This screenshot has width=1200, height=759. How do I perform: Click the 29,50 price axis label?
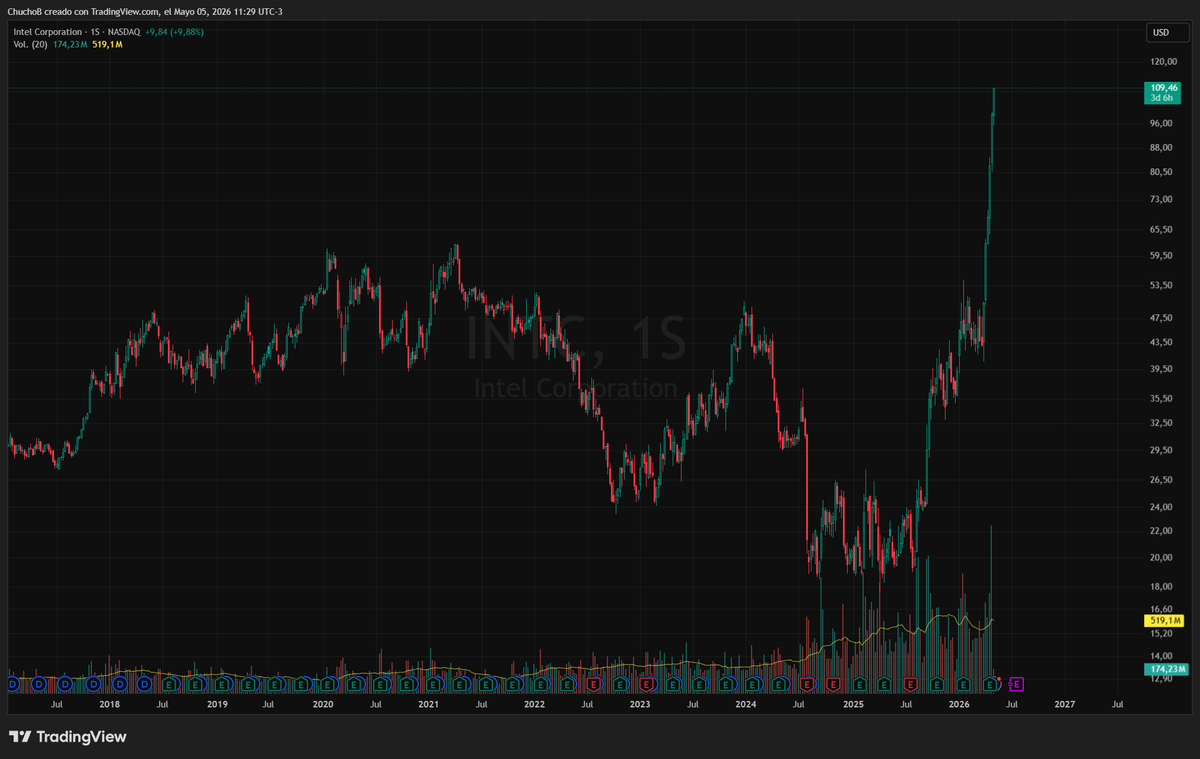1161,450
